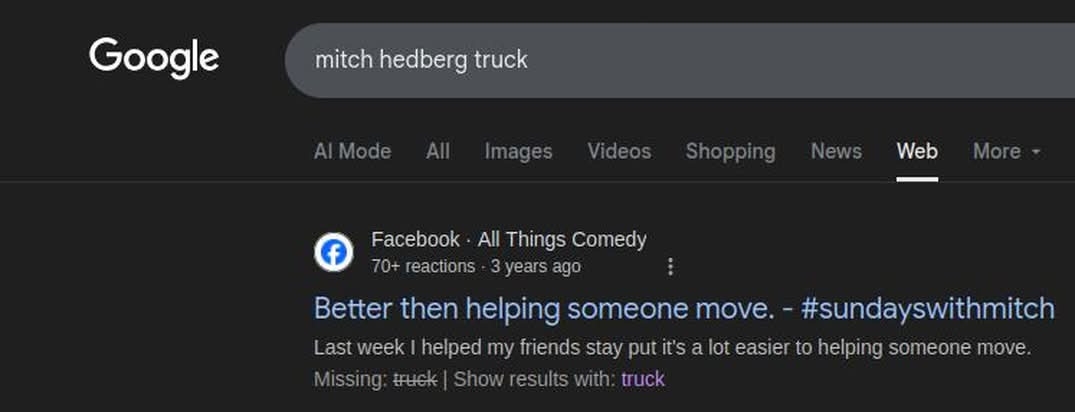Click the struck-through truck word after Missing
Viewport: 1075px width, 412px height.
point(415,379)
